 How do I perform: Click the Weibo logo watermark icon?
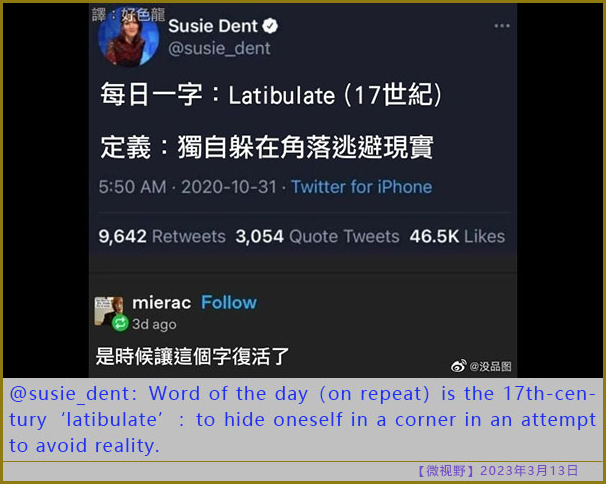coord(458,365)
